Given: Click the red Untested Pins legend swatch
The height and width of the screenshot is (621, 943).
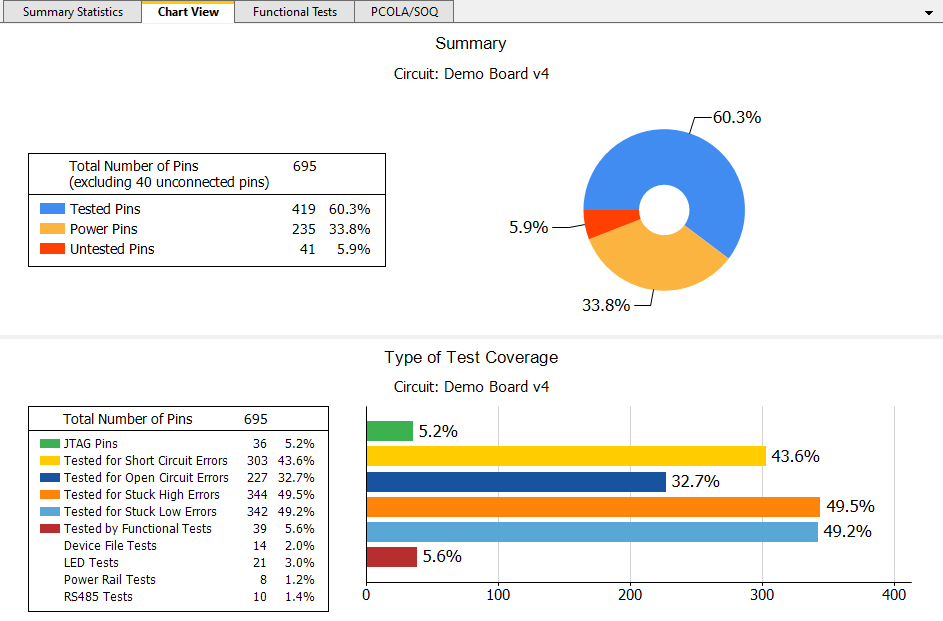Looking at the screenshot, I should pos(52,249).
